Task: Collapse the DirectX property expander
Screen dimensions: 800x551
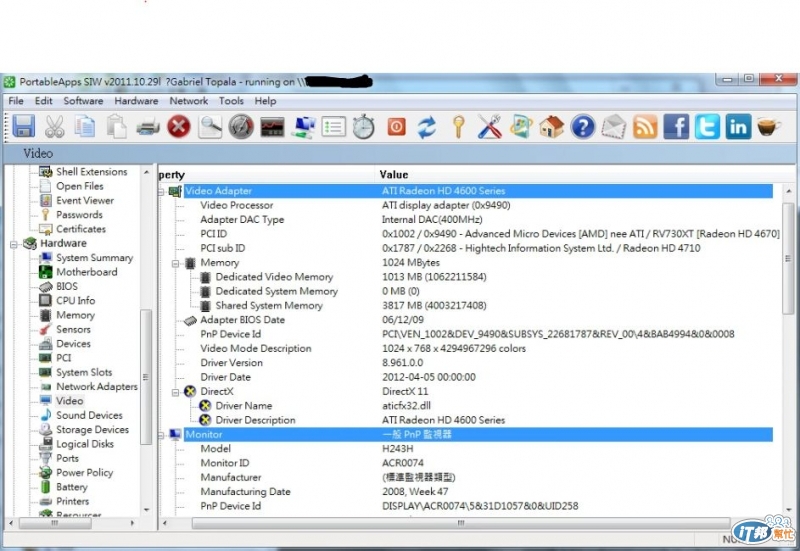Action: click(176, 392)
